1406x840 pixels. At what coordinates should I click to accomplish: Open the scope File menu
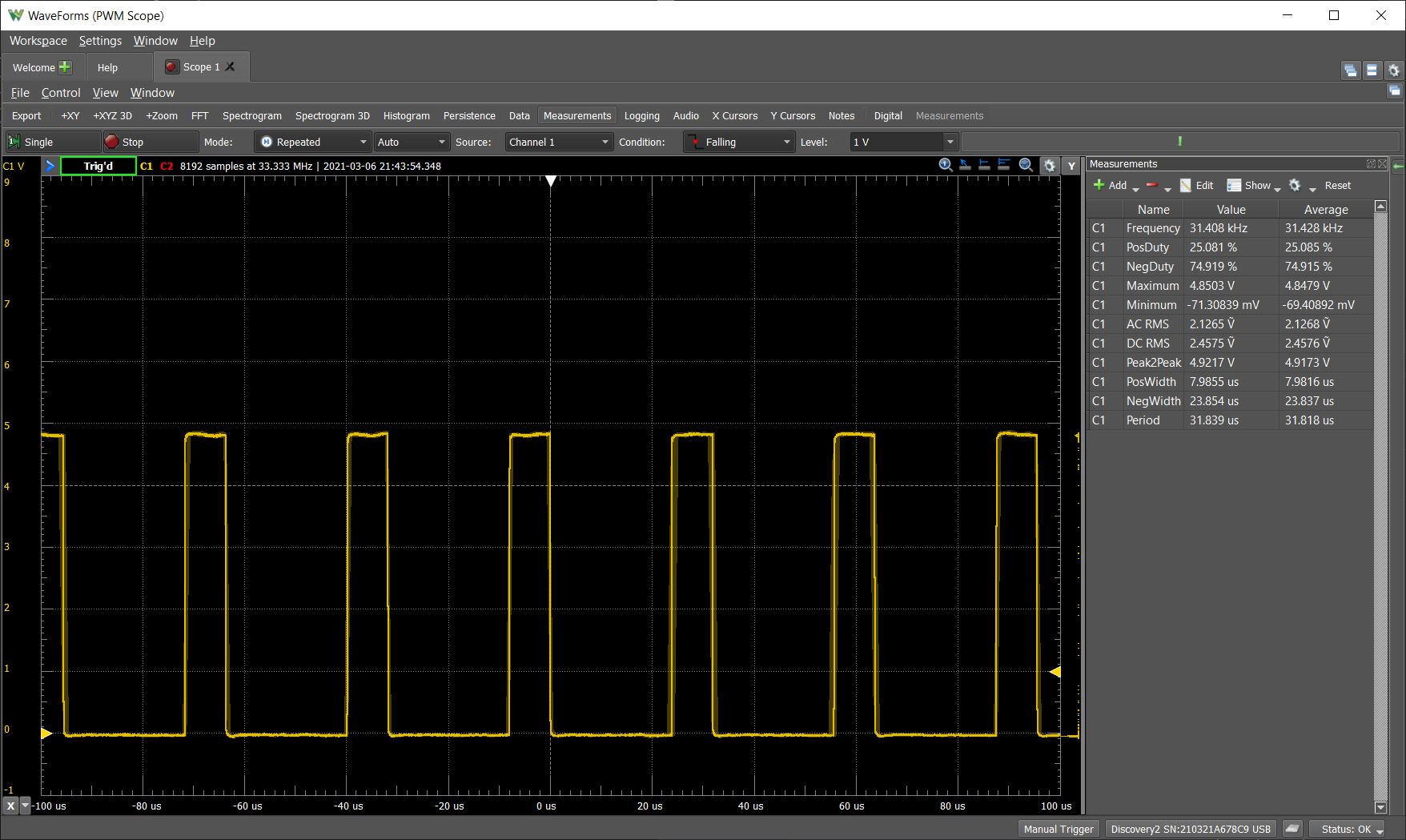click(x=20, y=93)
